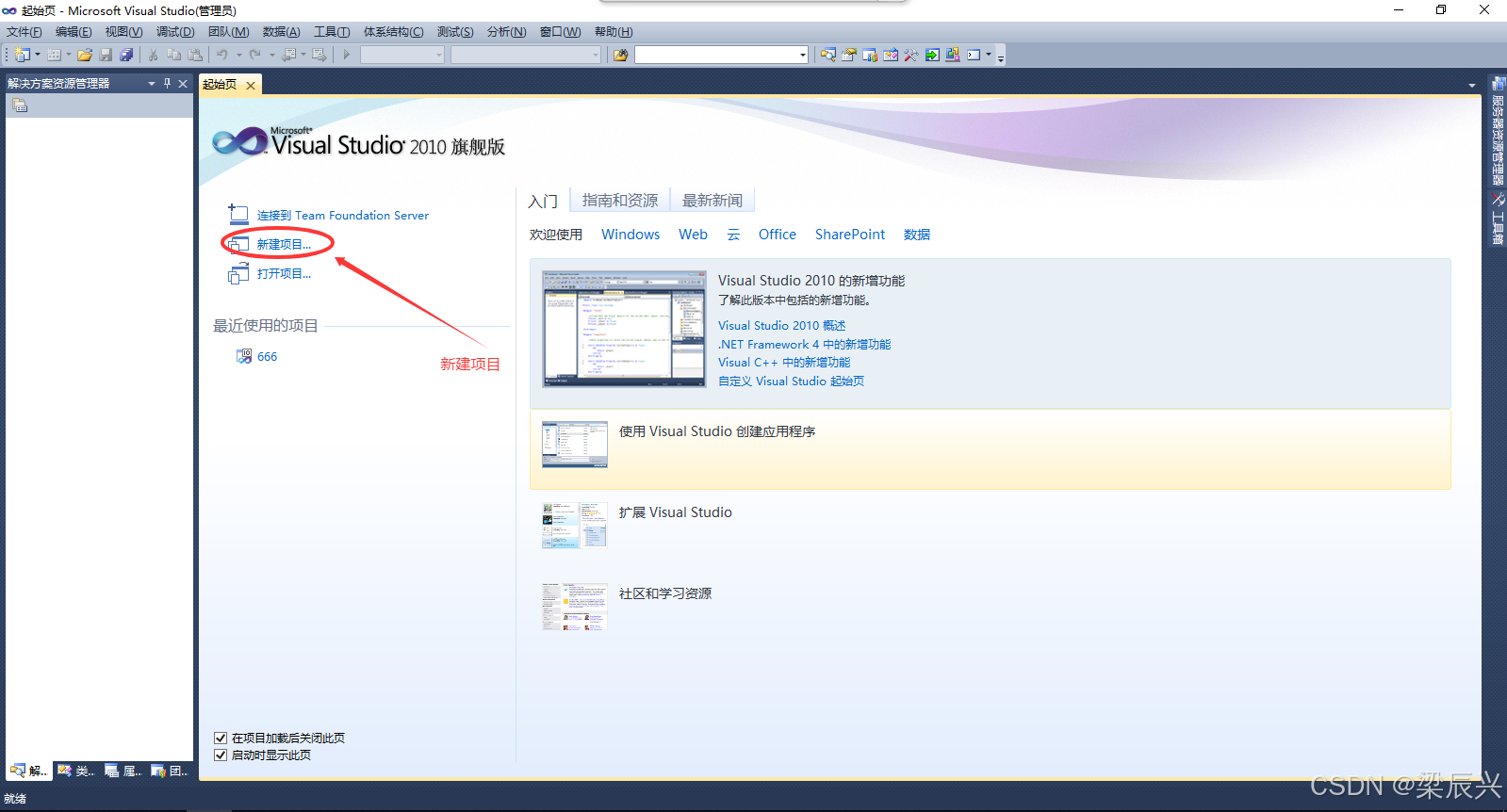Expand the Undo history dropdown arrow
Image resolution: width=1507 pixels, height=812 pixels.
tap(238, 55)
